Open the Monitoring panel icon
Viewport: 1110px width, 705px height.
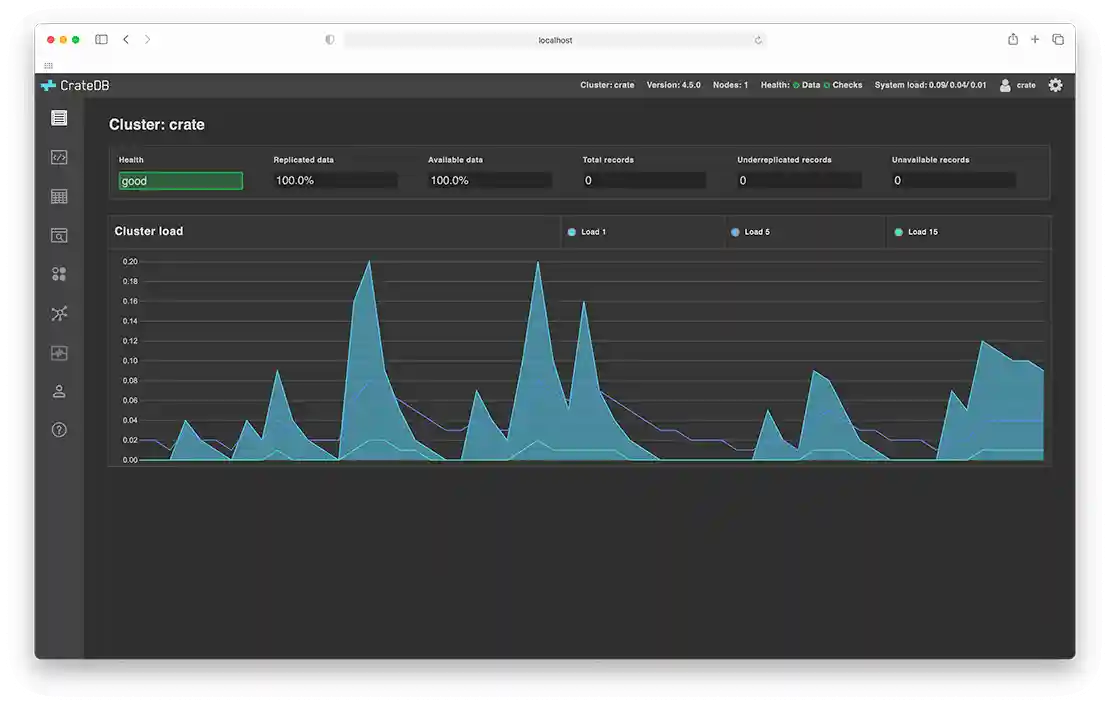click(x=59, y=352)
